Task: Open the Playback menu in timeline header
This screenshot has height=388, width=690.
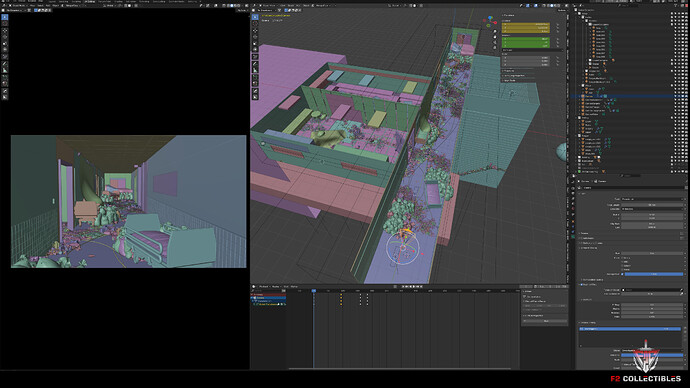Action: tap(264, 286)
